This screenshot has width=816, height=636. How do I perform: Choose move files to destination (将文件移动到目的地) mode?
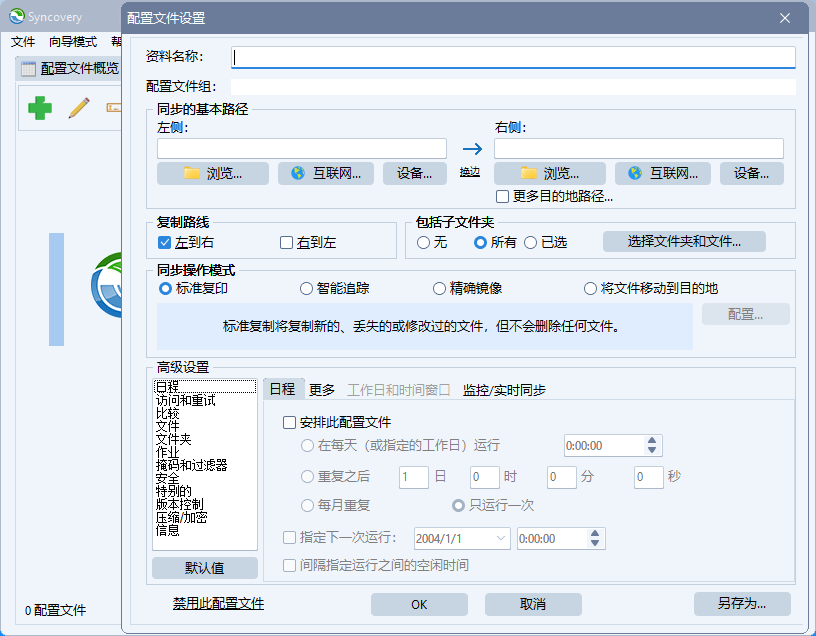pos(590,288)
